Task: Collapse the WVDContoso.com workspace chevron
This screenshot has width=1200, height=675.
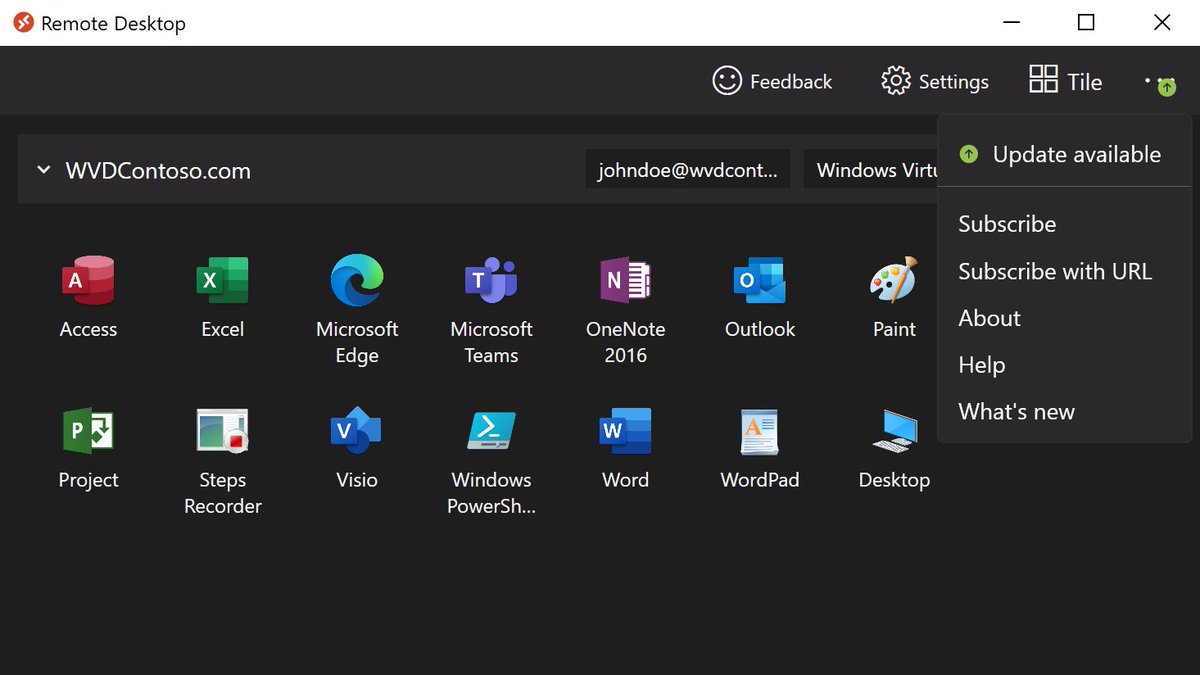Action: click(x=43, y=170)
